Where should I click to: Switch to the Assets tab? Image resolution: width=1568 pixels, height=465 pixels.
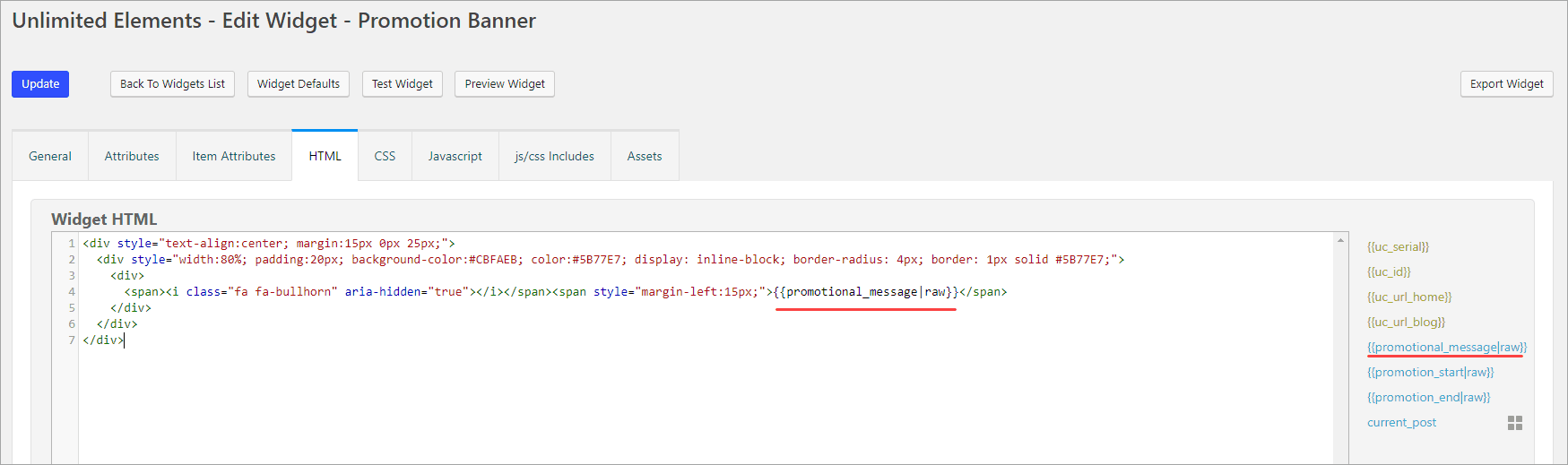point(645,156)
